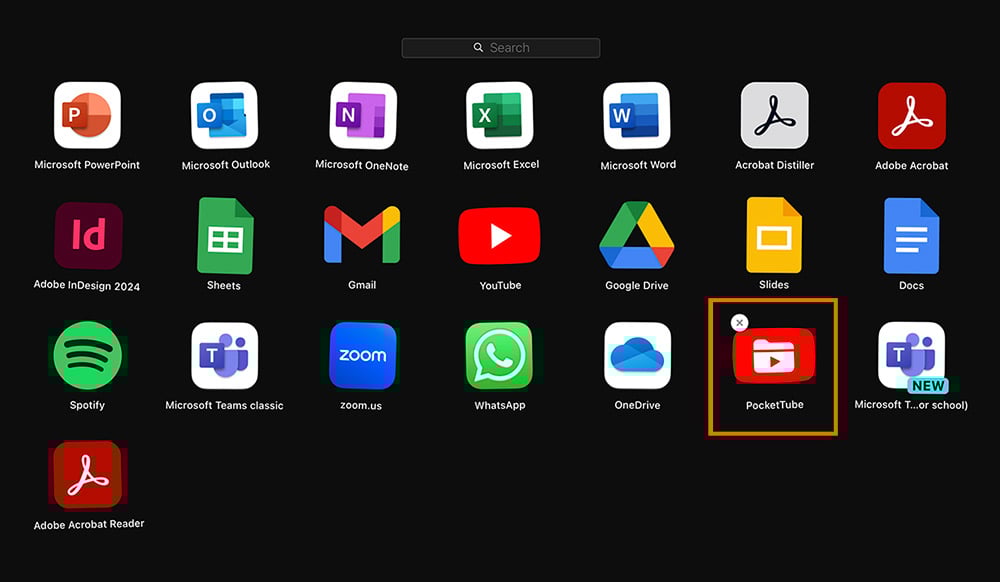Start zoom.us
The height and width of the screenshot is (582, 1000).
[361, 355]
